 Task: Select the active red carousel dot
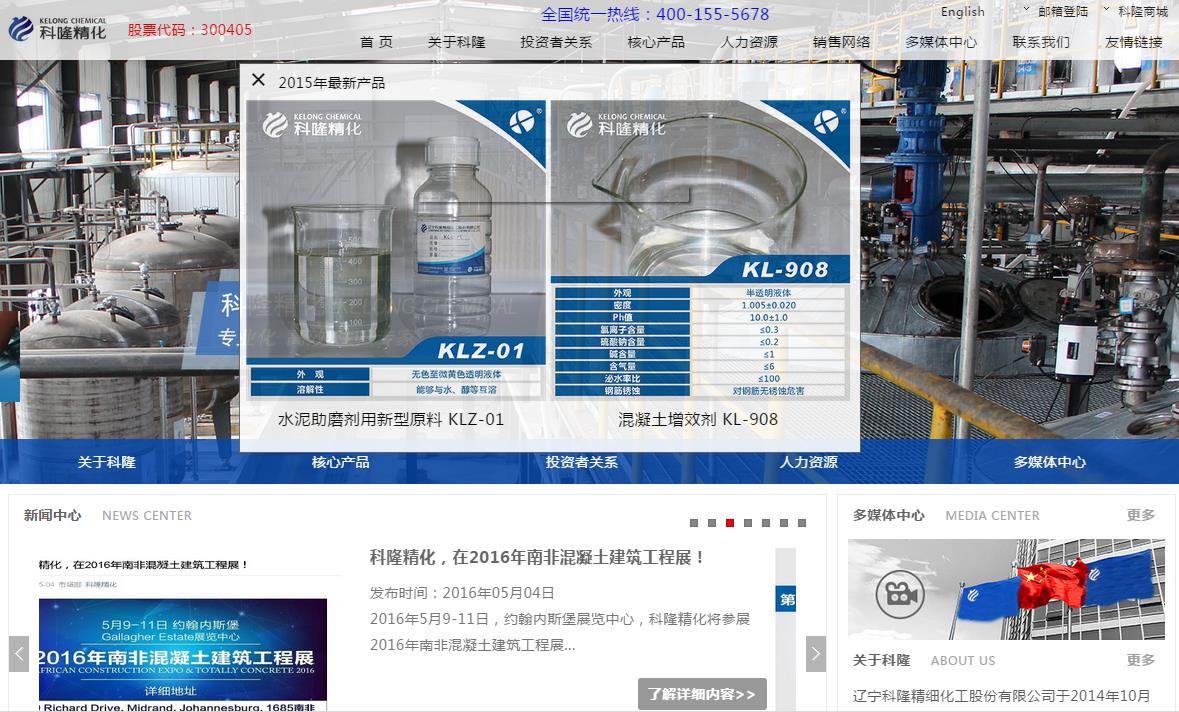pyautogui.click(x=730, y=523)
